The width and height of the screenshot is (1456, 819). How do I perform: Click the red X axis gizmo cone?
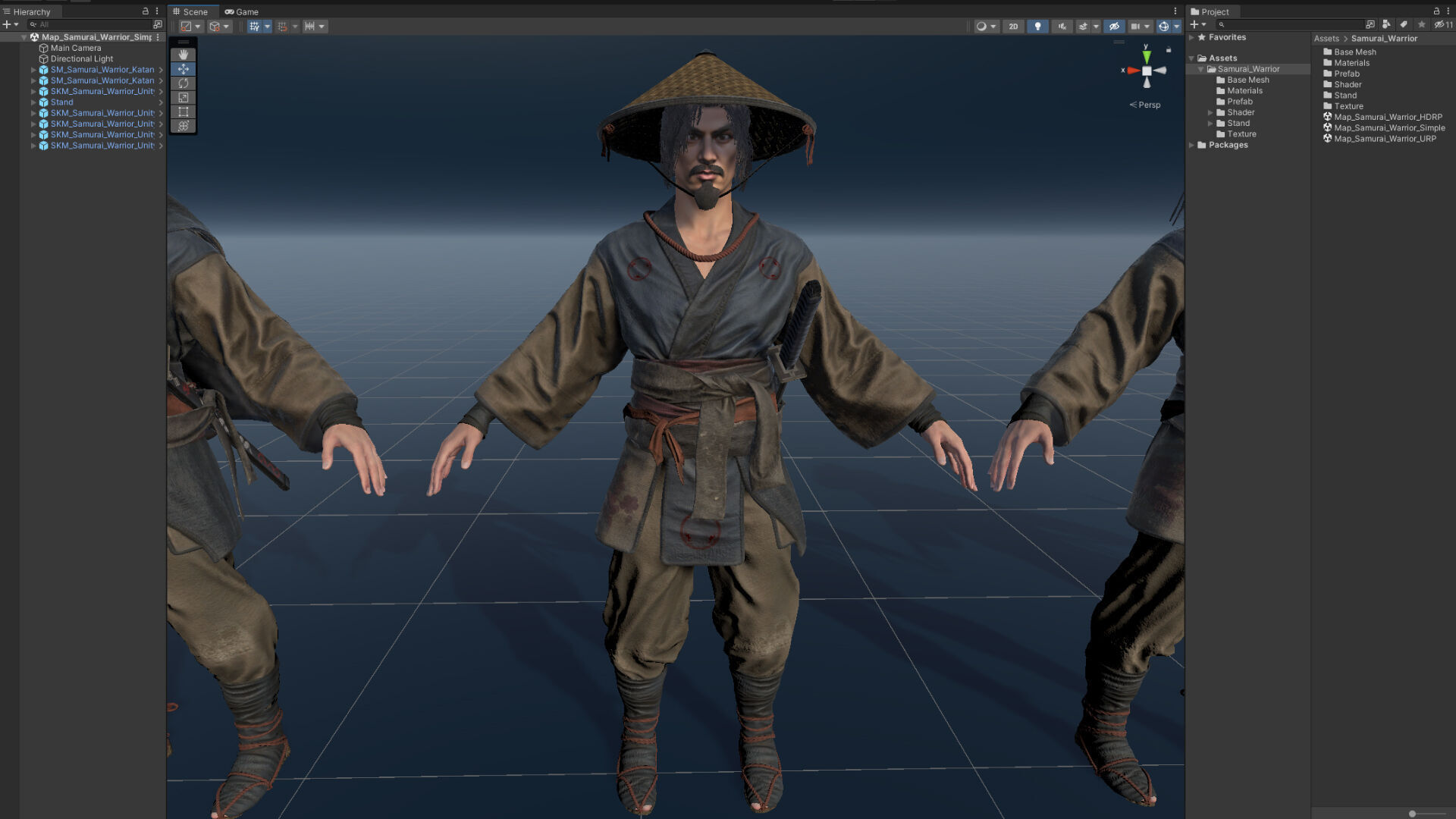1133,71
